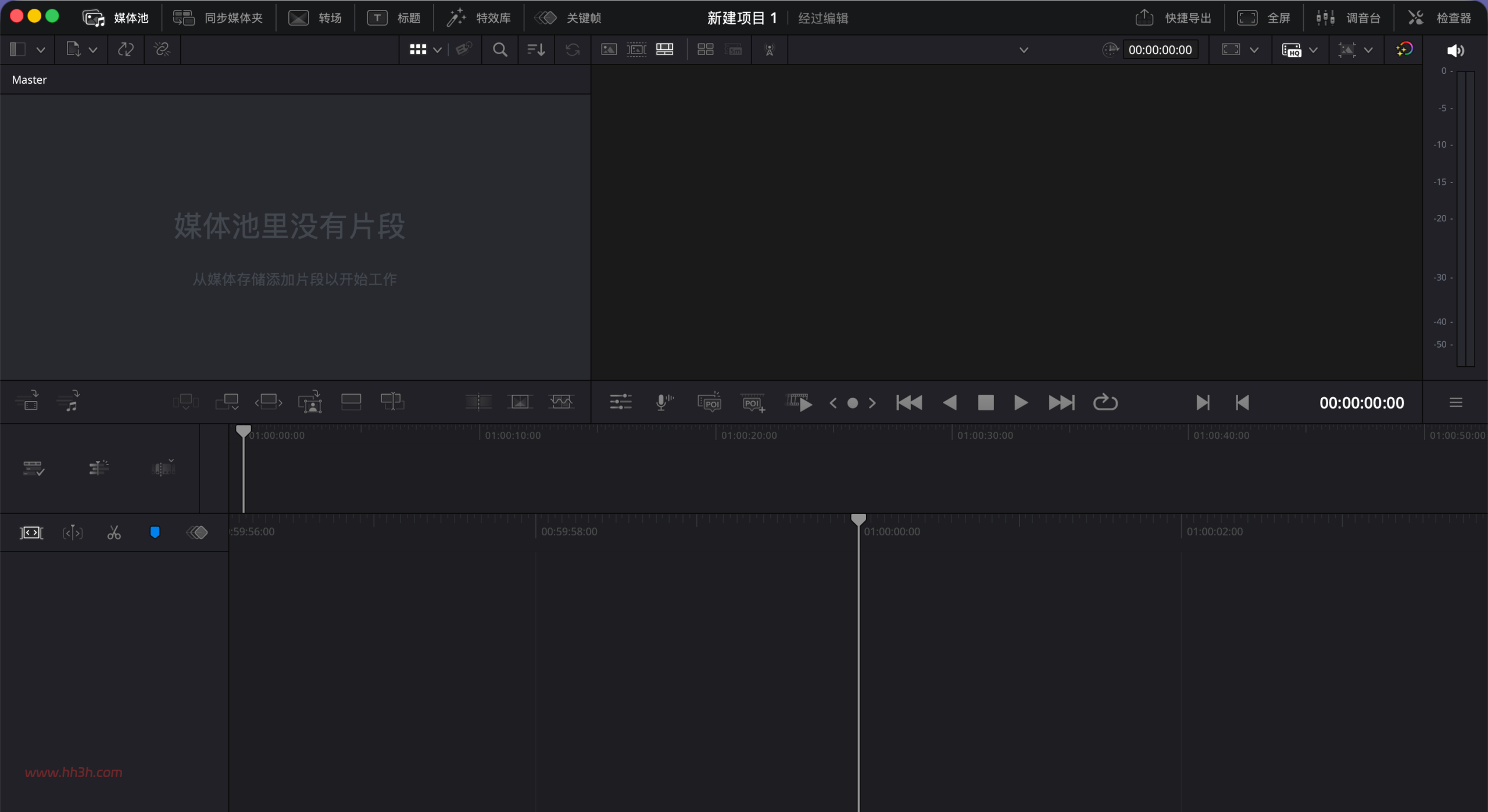Image resolution: width=1488 pixels, height=812 pixels.
Task: Click the append to timeline edit icon
Action: click(x=227, y=402)
